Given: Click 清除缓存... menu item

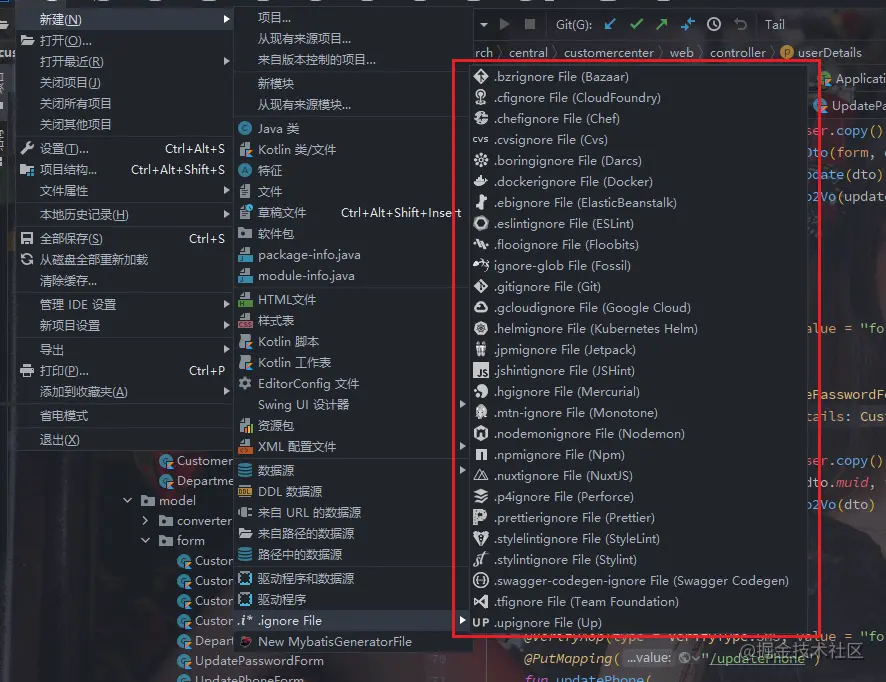Looking at the screenshot, I should [125, 280].
